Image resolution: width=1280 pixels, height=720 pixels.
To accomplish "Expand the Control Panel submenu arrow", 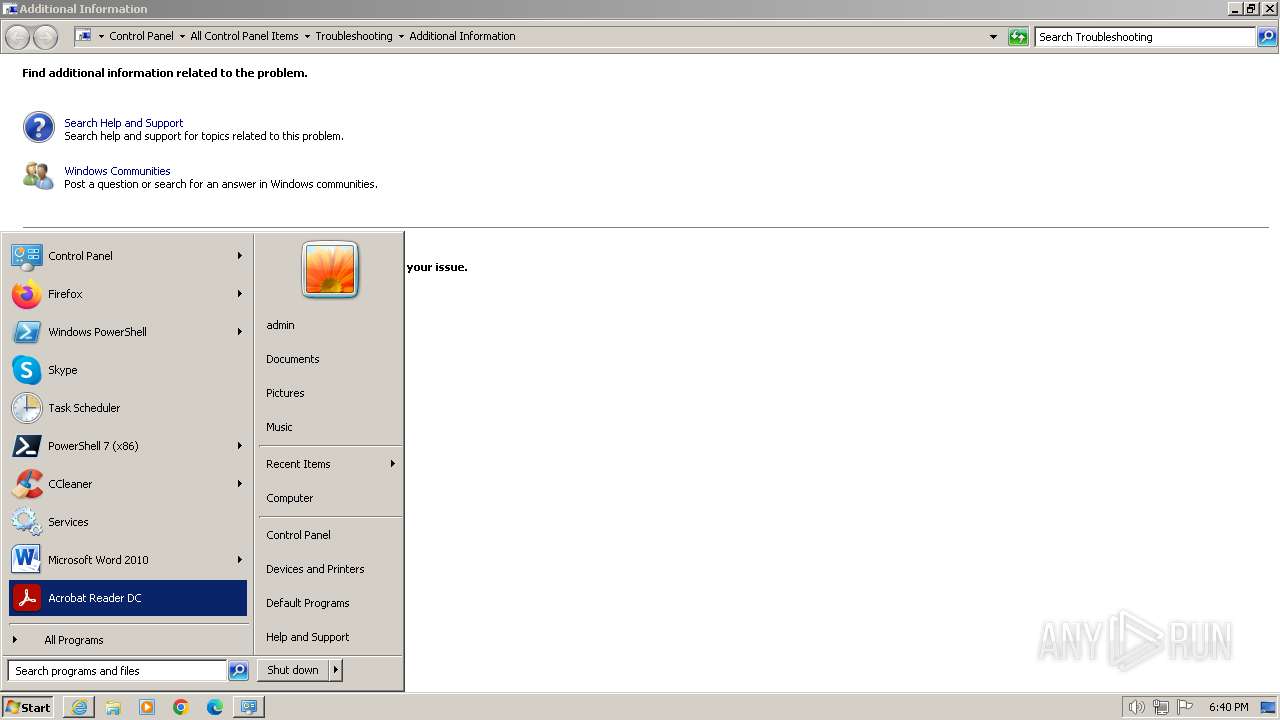I will 240,256.
